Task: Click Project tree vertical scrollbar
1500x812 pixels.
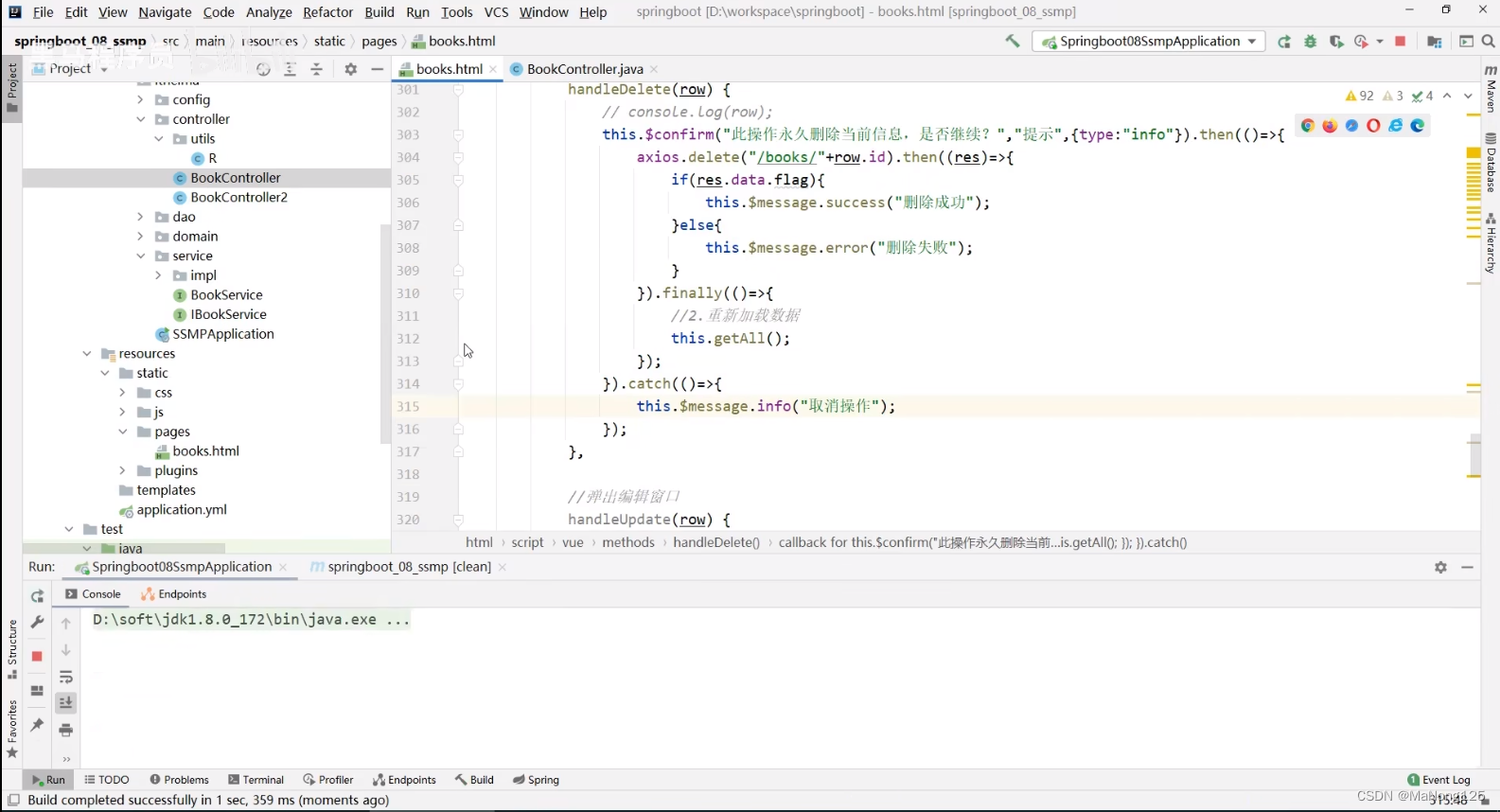Action: click(384, 333)
